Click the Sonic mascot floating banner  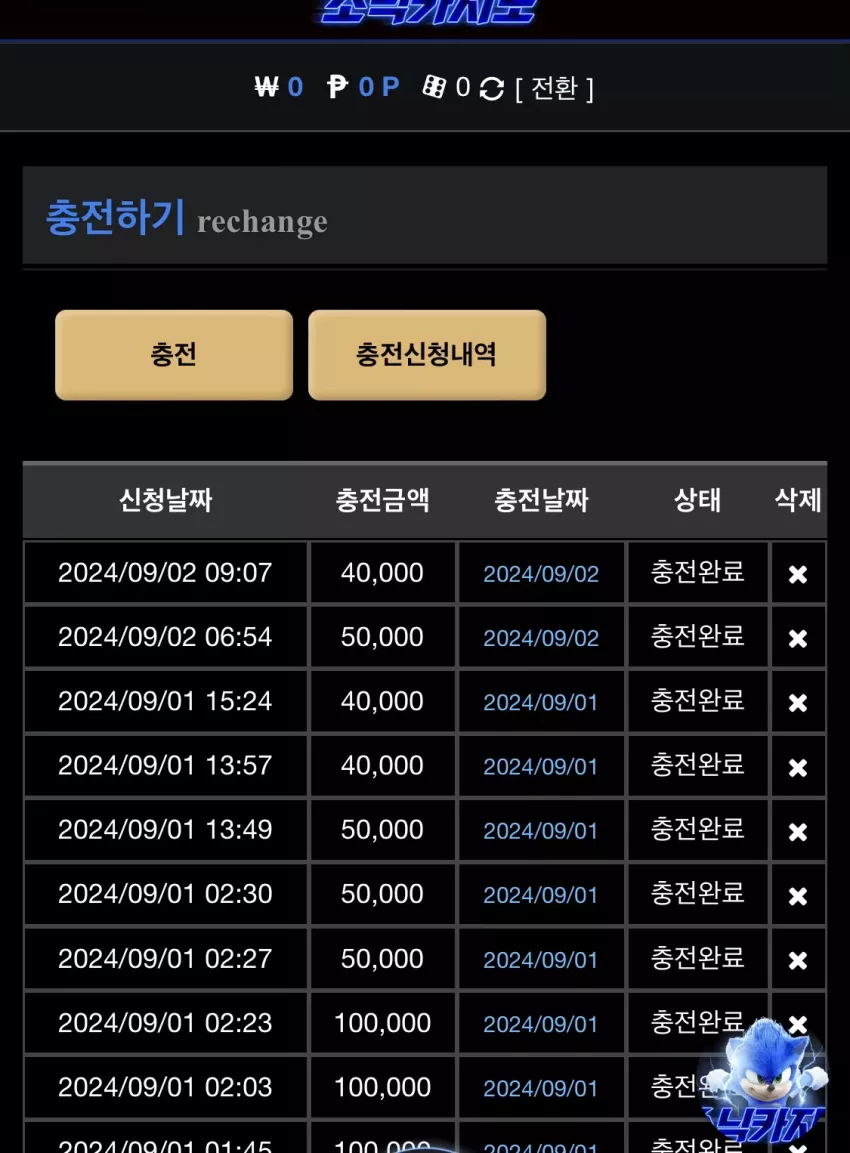[765, 1079]
